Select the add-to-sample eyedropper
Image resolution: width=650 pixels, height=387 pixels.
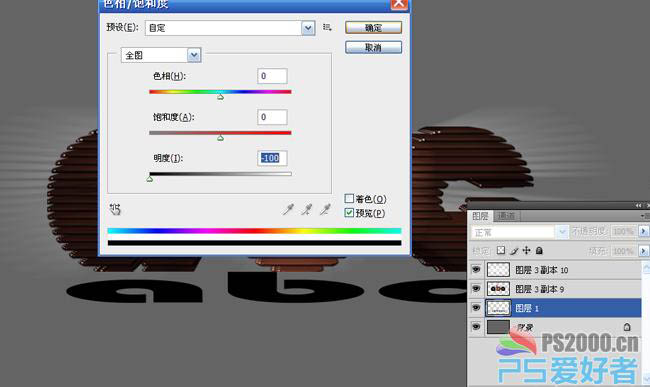(x=307, y=210)
